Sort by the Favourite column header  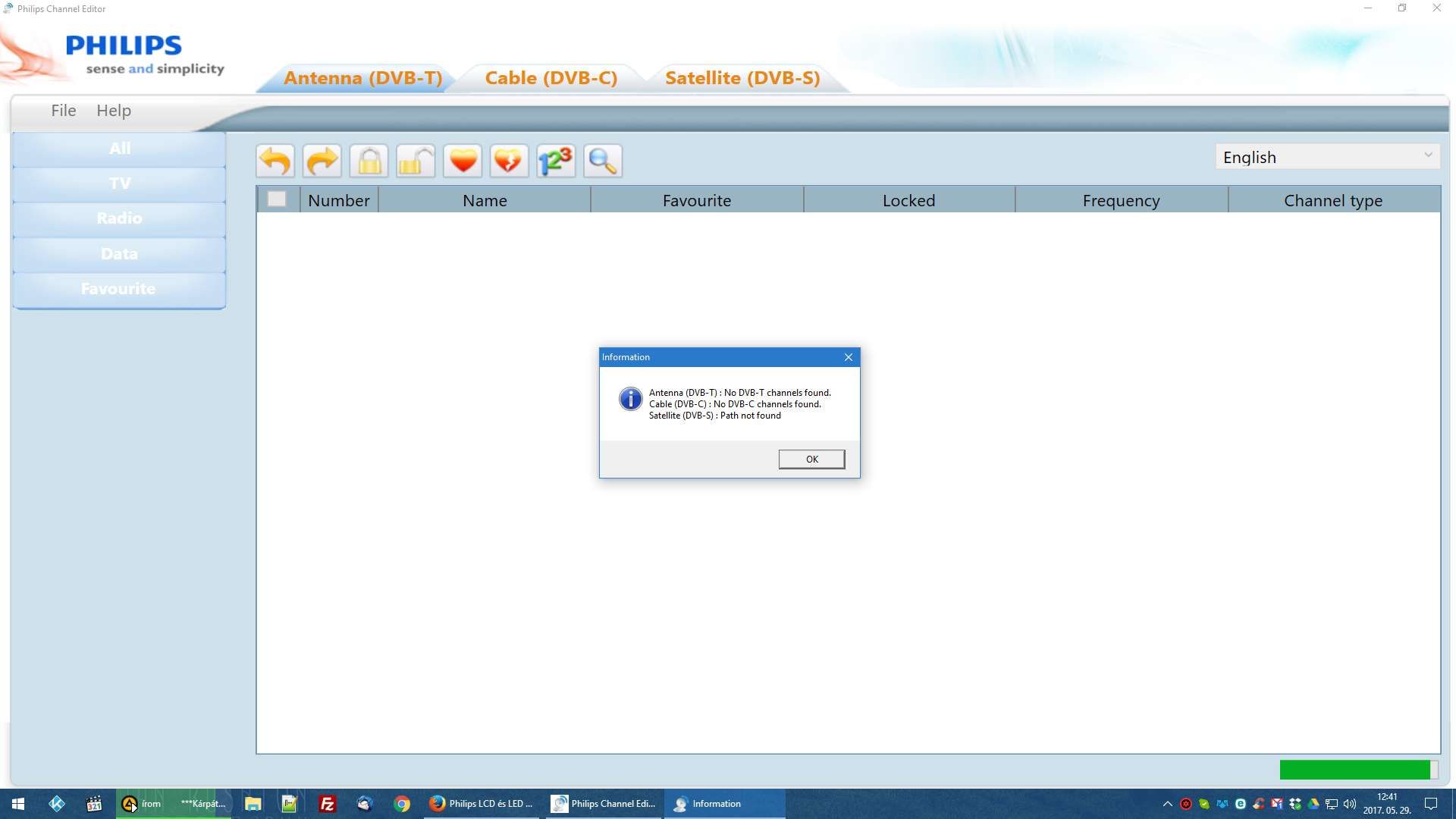click(x=697, y=200)
